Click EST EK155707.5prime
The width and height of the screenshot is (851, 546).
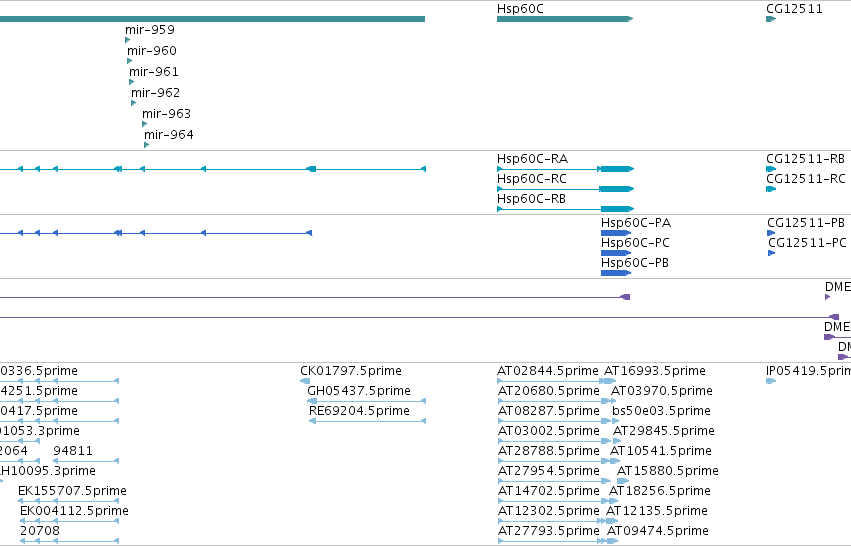point(72,491)
